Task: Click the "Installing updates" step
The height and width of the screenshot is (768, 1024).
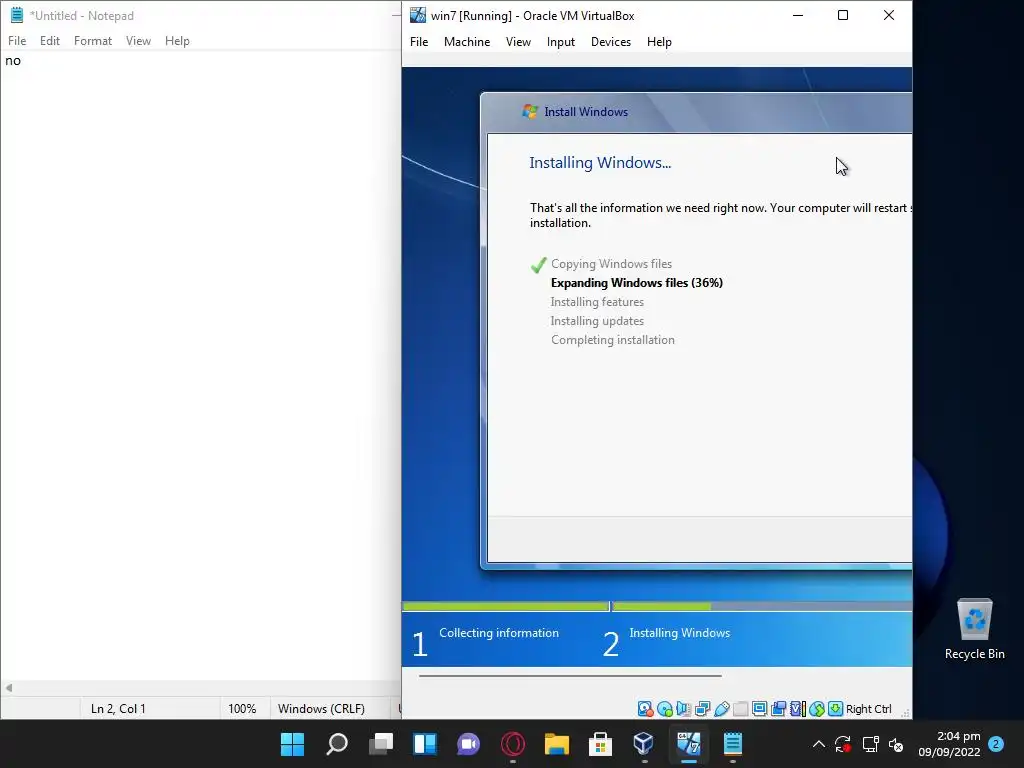Action: pos(597,321)
